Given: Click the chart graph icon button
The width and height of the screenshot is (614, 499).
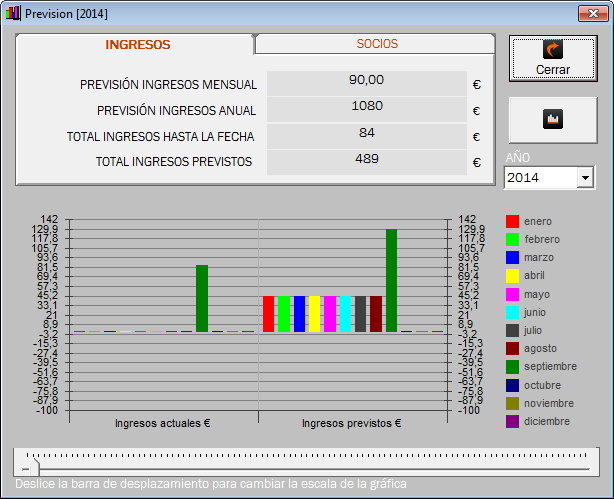Looking at the screenshot, I should [x=553, y=120].
